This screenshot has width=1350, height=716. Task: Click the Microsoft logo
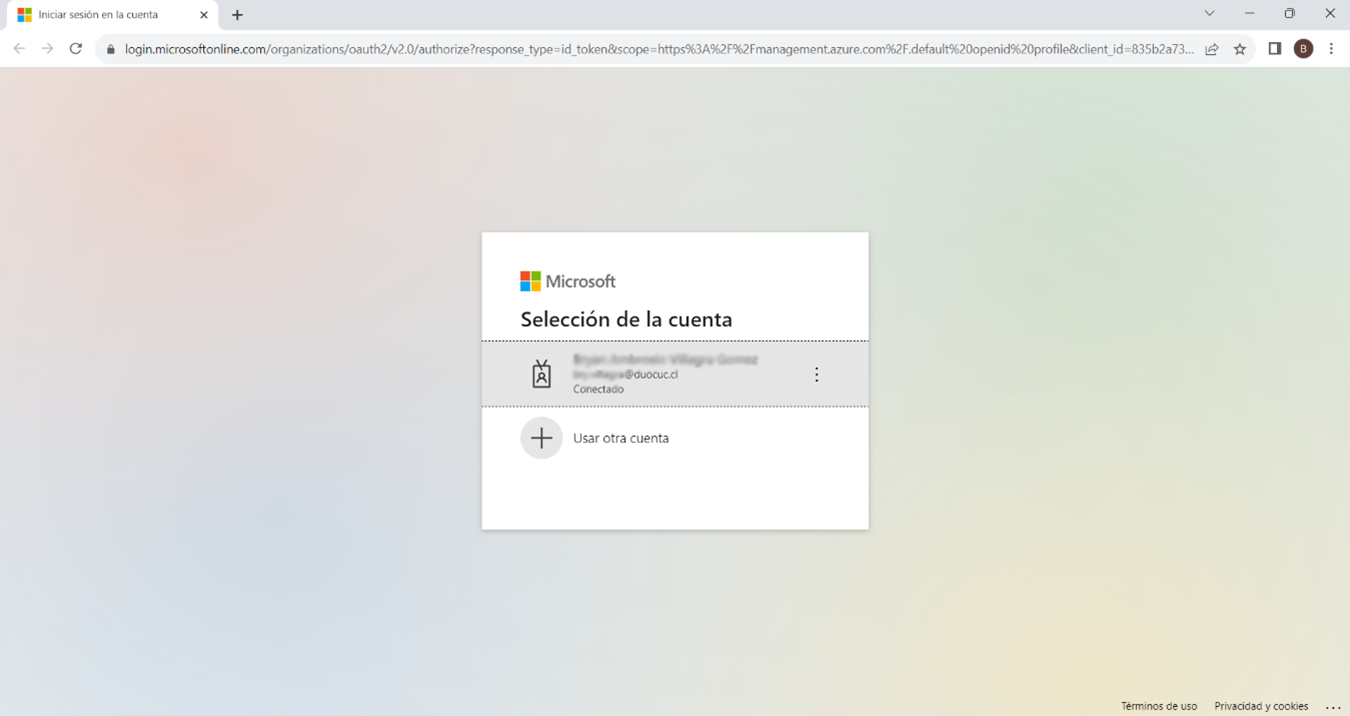point(568,282)
